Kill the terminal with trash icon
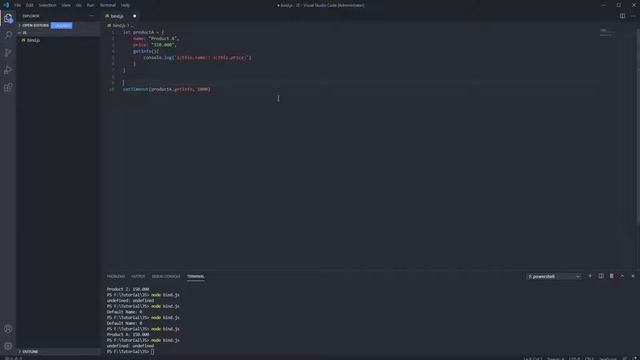This screenshot has width=640, height=360. (x=611, y=276)
